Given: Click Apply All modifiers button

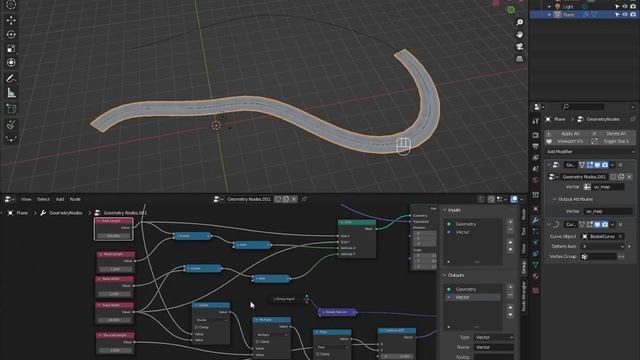Looking at the screenshot, I should 567,133.
